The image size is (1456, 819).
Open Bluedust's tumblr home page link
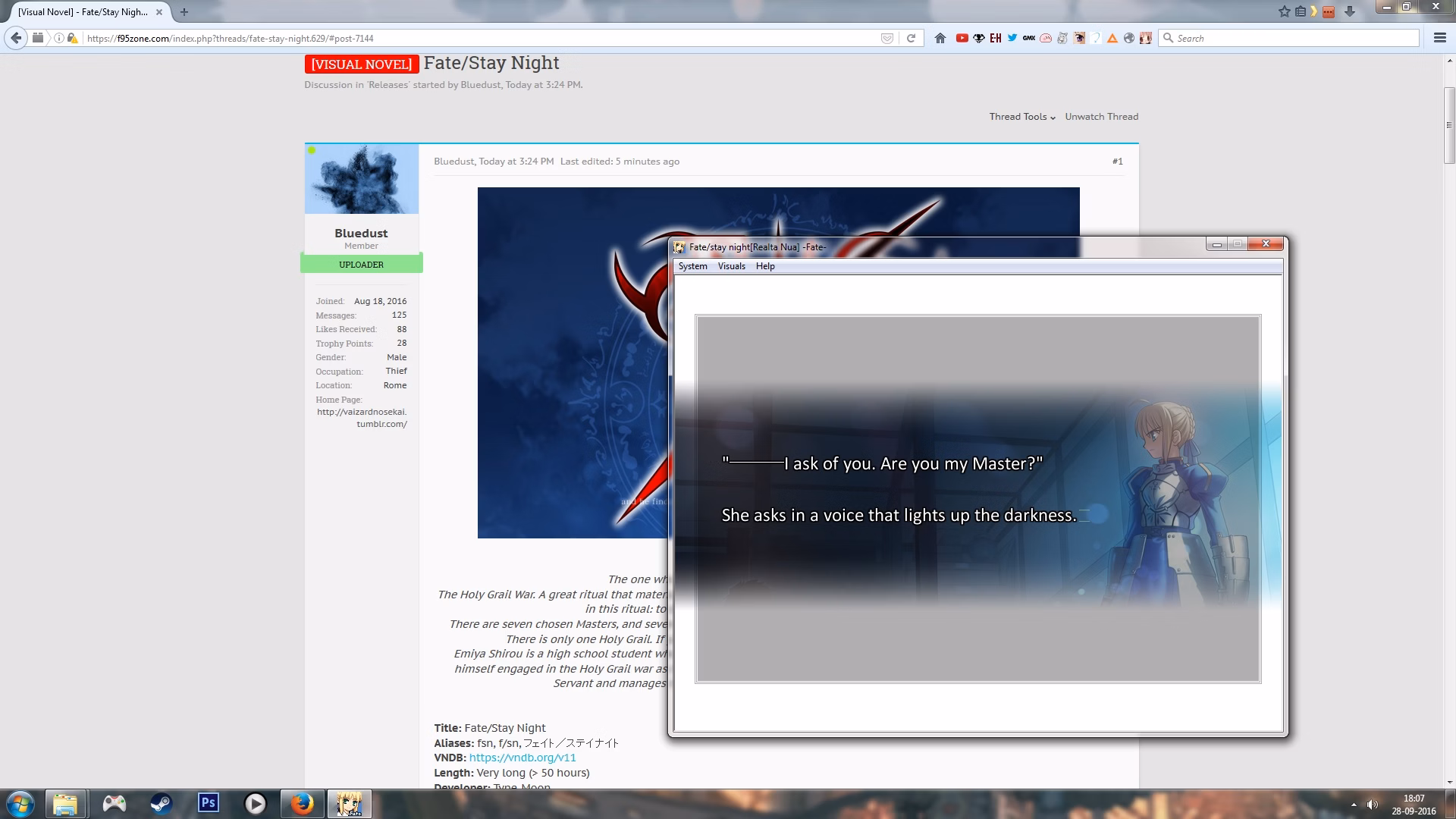pos(362,418)
